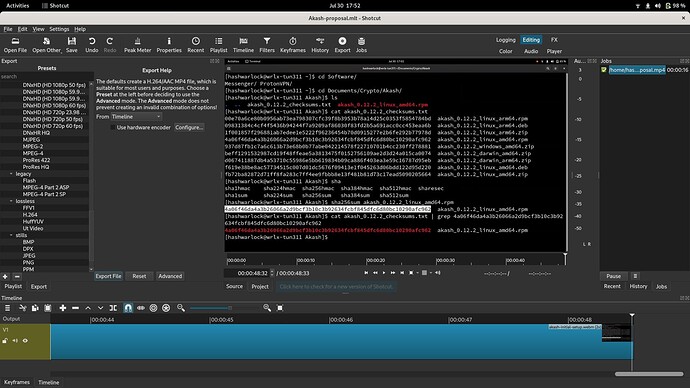Split the clip at the playhead
This screenshot has width=690, height=388.
pos(113,308)
